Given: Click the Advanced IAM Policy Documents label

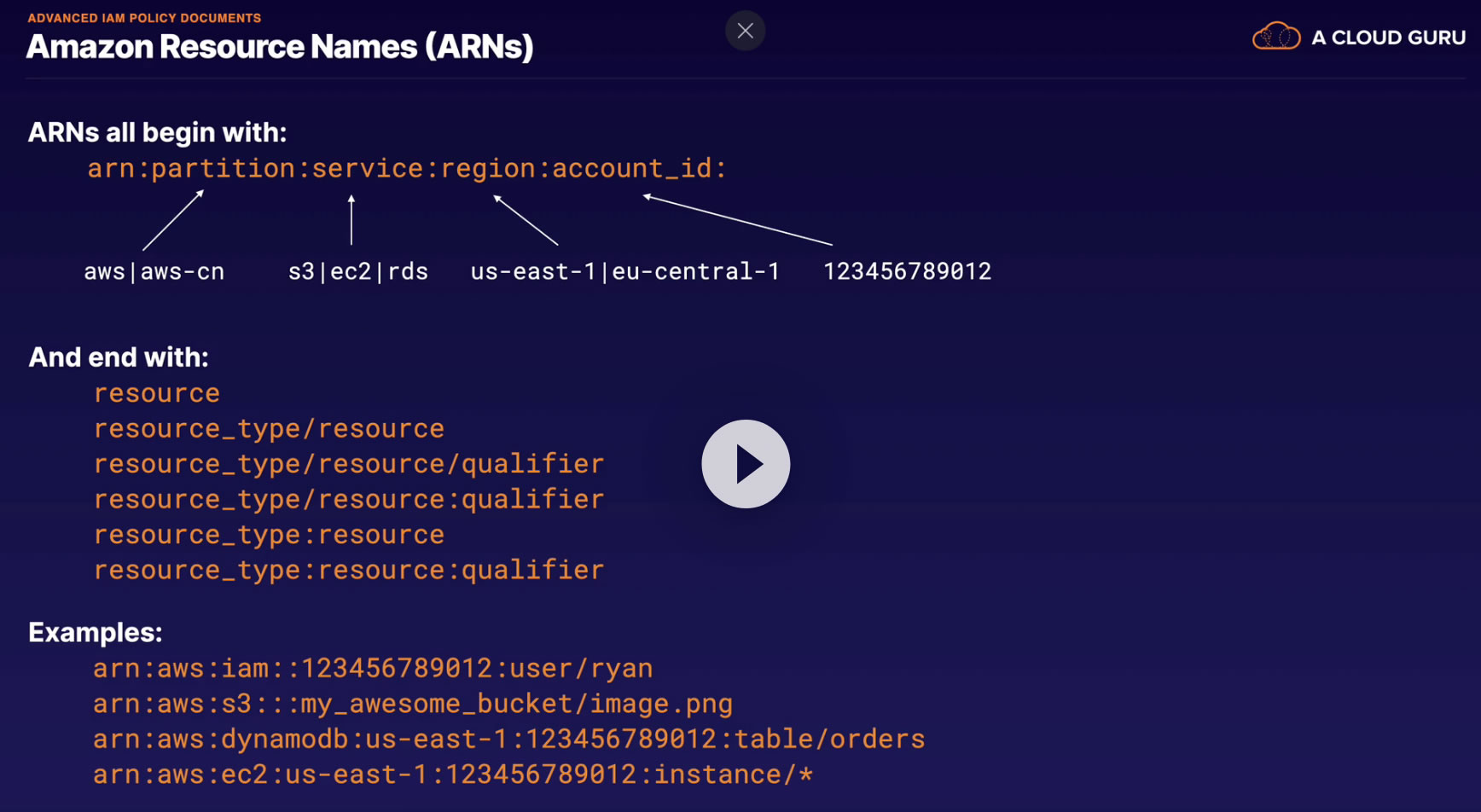Looking at the screenshot, I should click(144, 18).
